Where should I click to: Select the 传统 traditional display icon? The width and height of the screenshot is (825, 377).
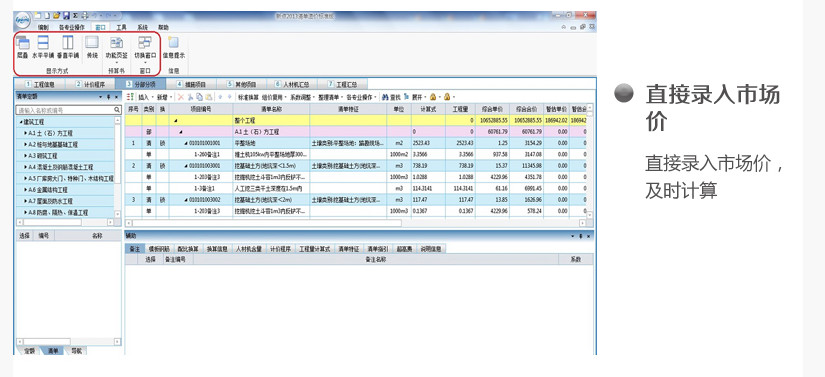pyautogui.click(x=92, y=42)
